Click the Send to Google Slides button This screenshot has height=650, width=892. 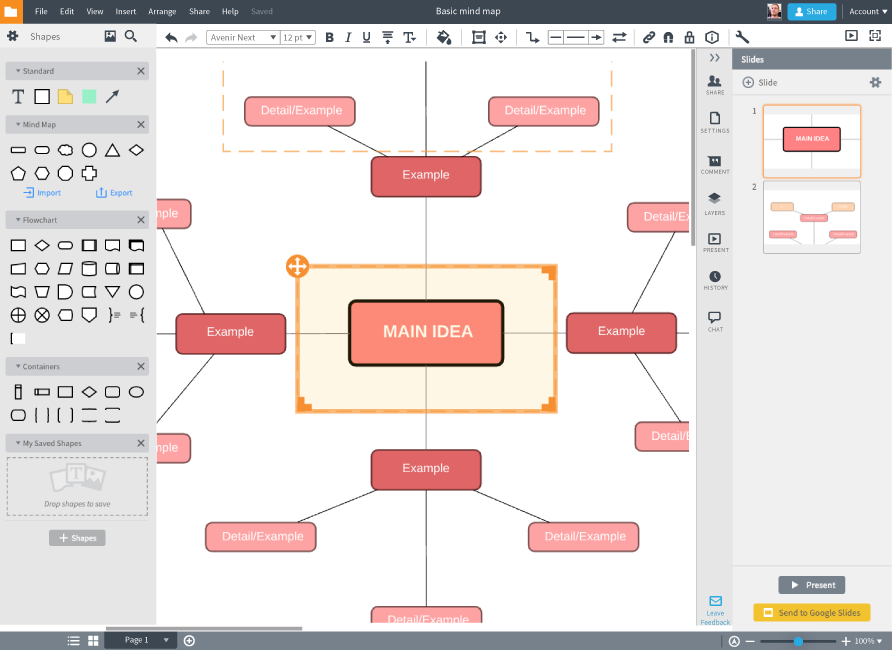(811, 612)
